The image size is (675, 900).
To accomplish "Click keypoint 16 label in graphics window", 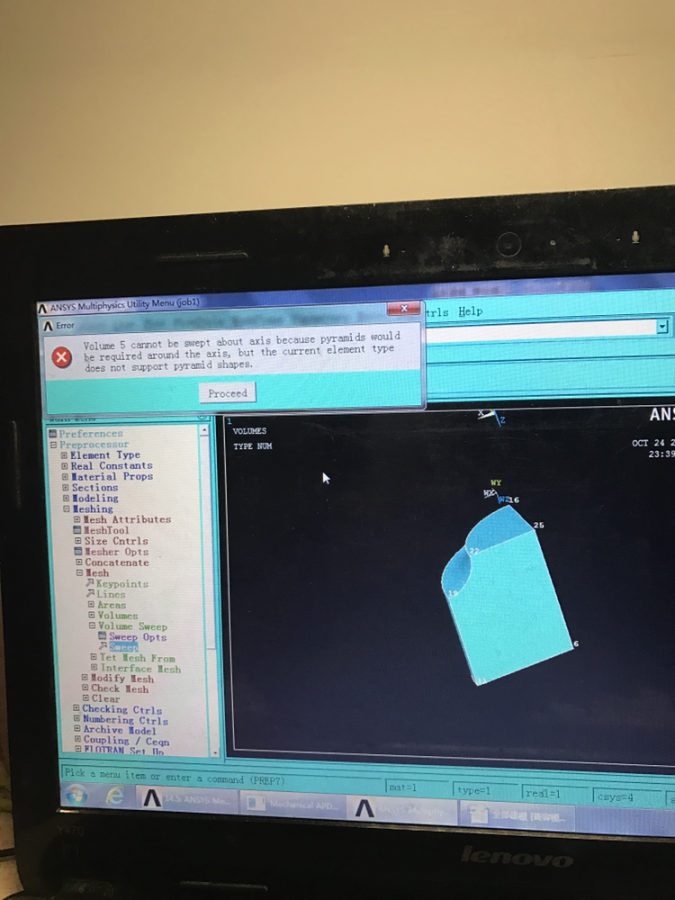I will [514, 500].
